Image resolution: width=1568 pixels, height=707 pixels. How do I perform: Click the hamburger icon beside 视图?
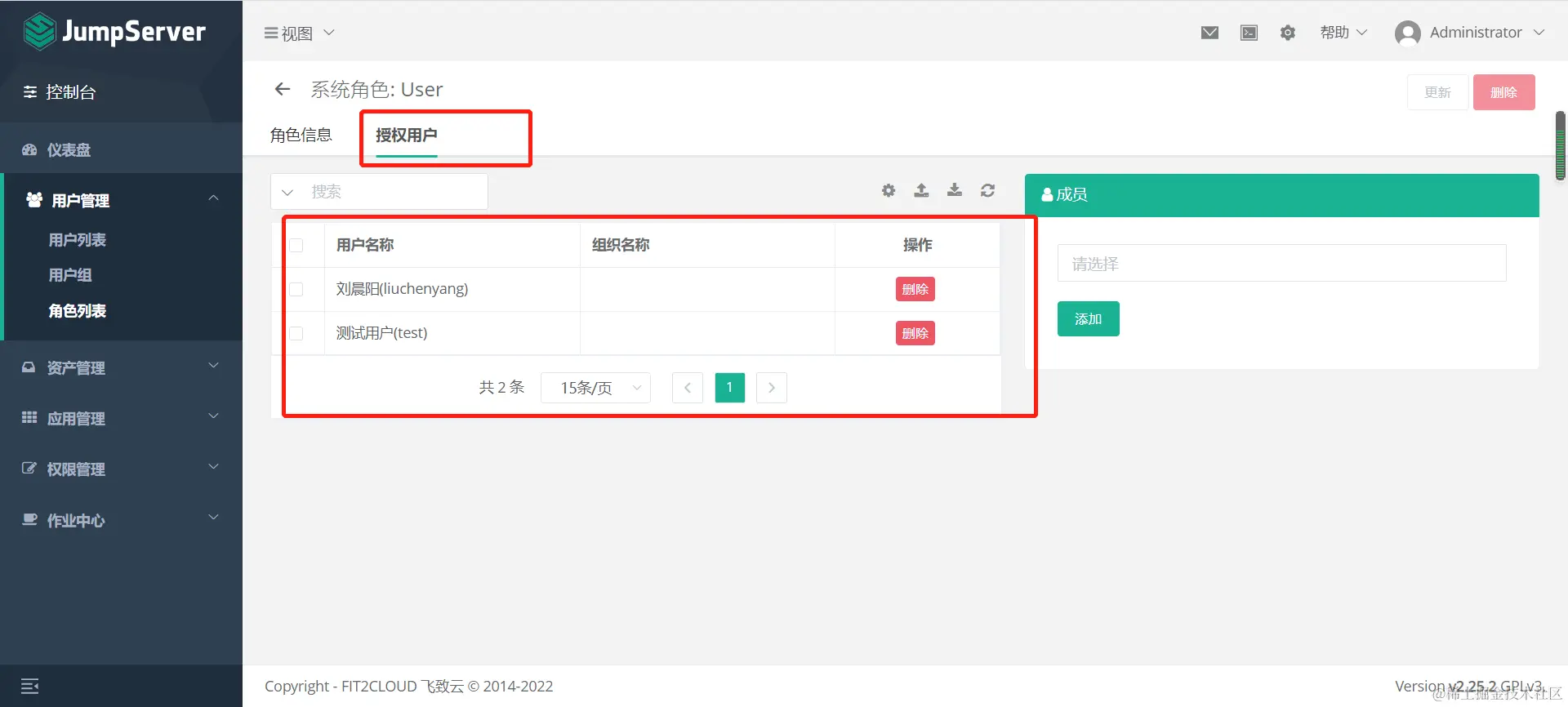(271, 33)
